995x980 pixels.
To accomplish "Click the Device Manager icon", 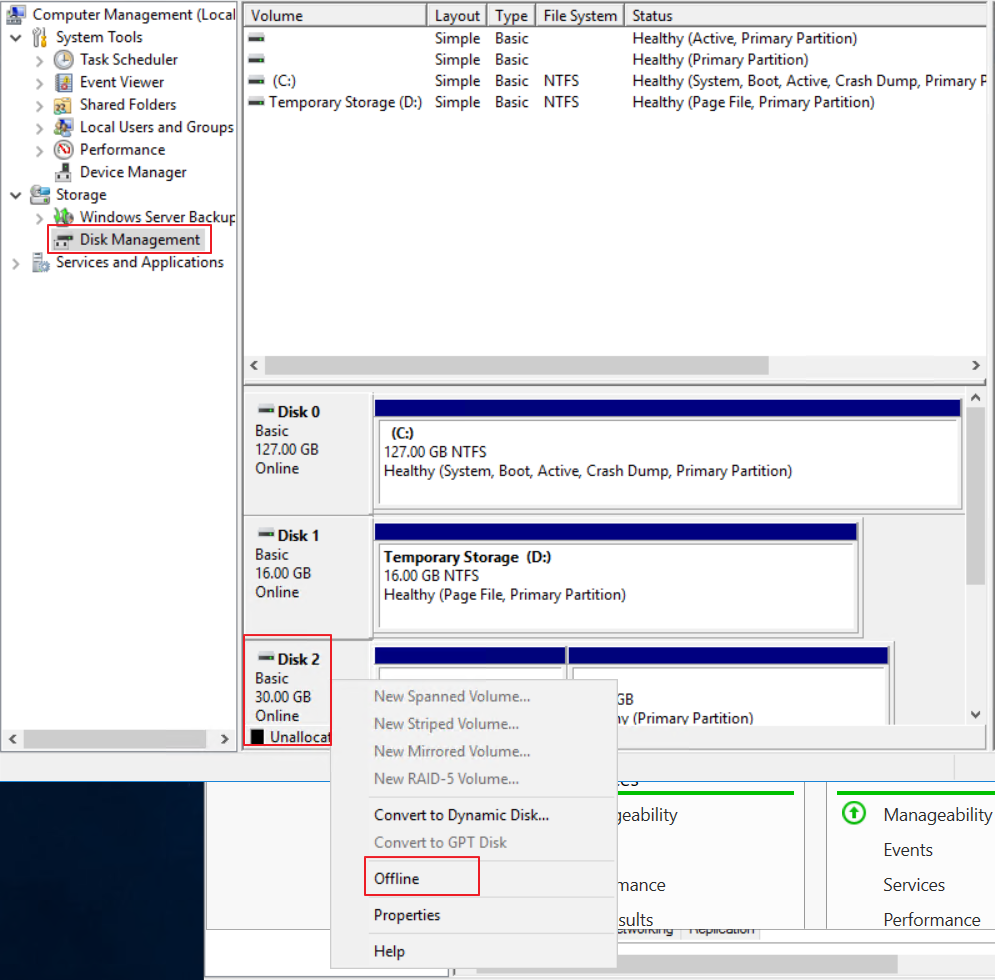I will pos(64,172).
